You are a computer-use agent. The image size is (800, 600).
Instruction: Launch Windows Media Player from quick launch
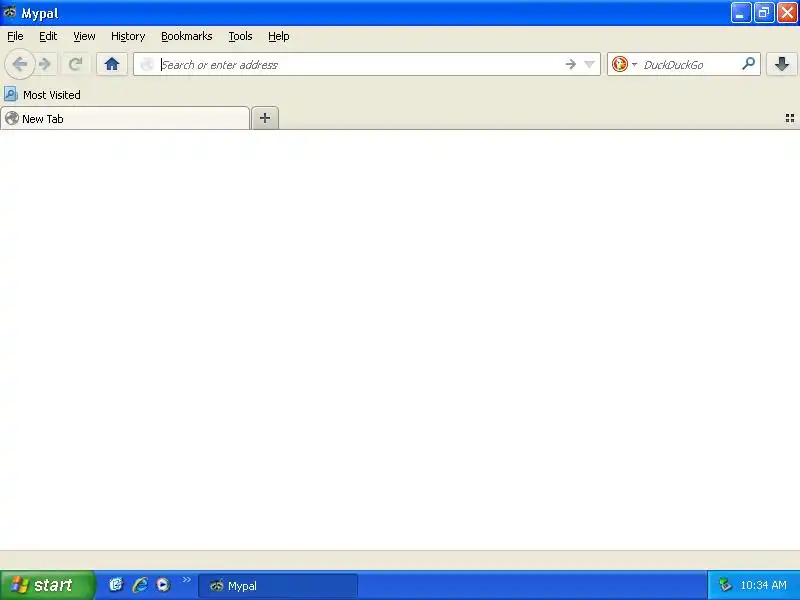tap(163, 584)
